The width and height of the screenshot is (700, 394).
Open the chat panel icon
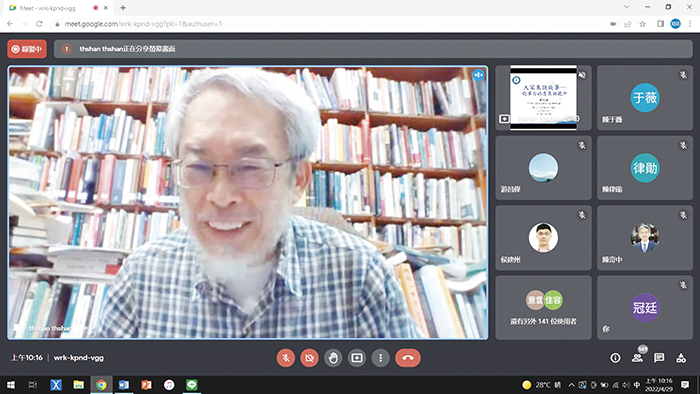pyautogui.click(x=659, y=358)
